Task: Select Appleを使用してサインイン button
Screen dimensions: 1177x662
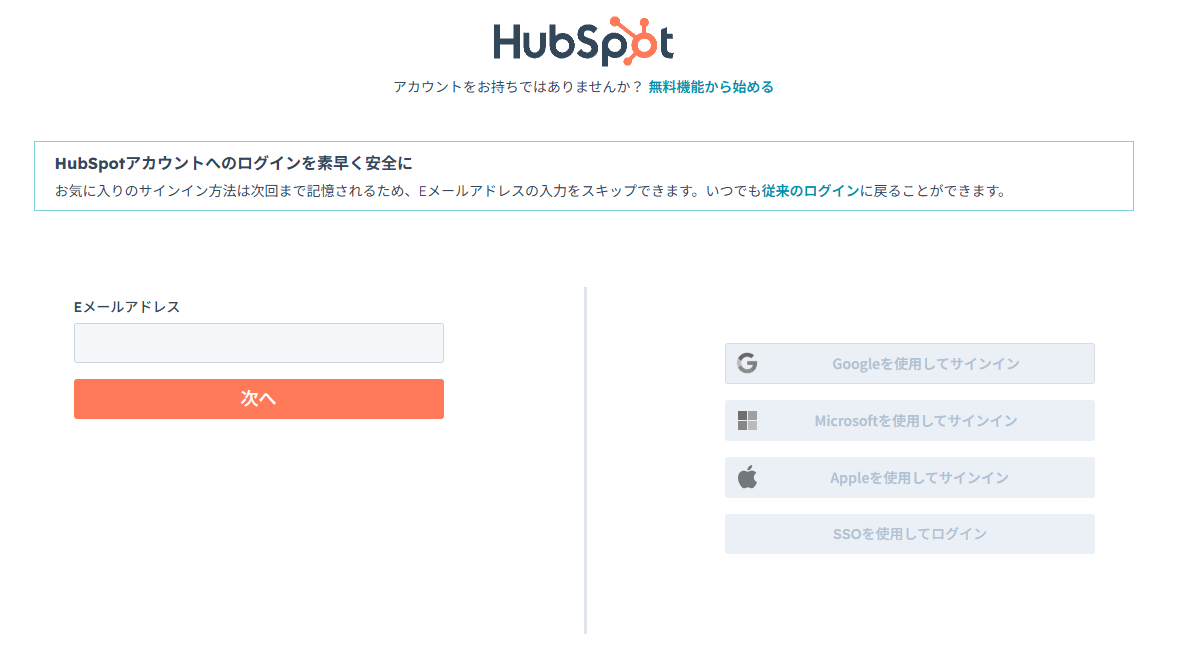Action: tap(910, 477)
